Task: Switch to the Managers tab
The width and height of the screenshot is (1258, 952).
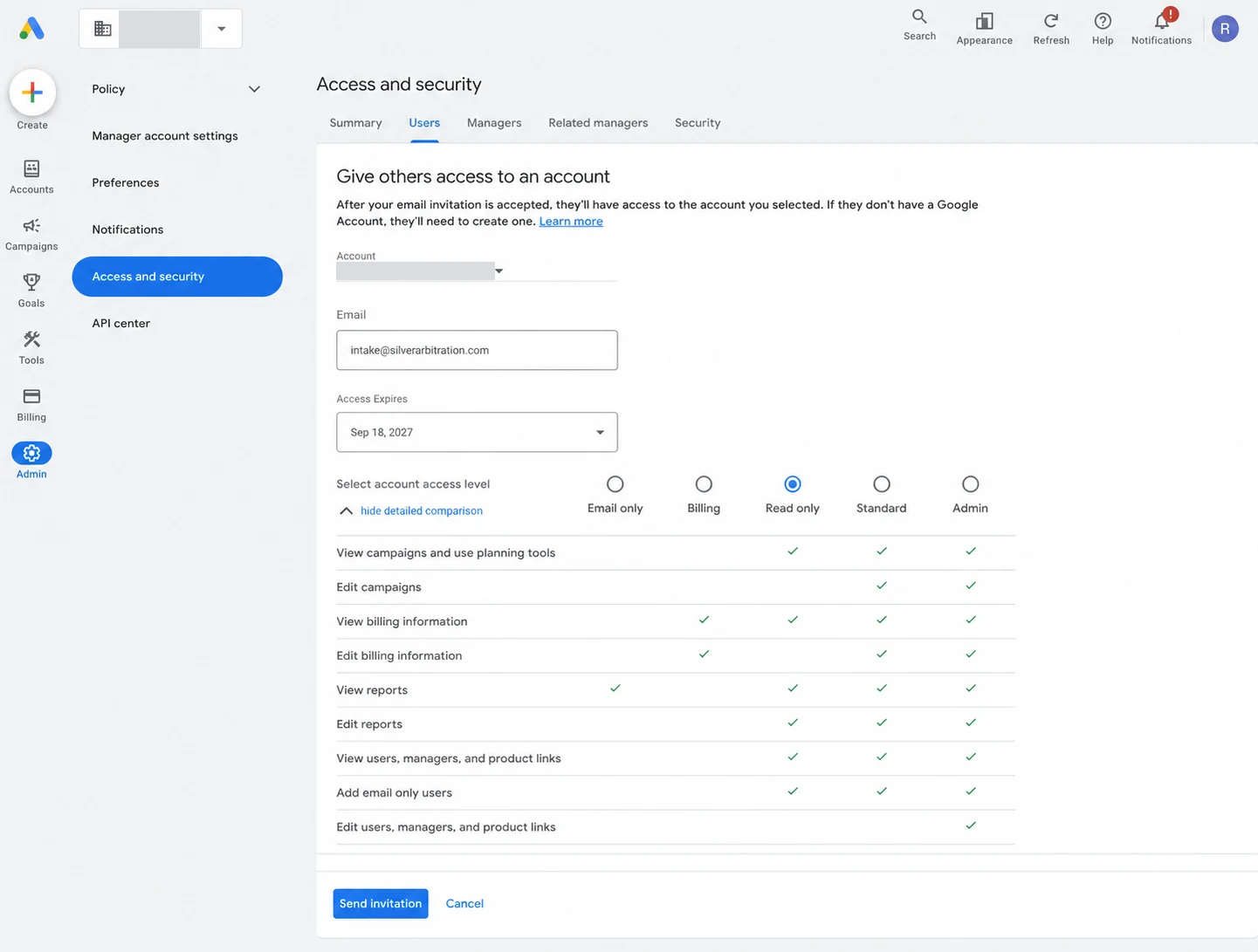Action: tap(494, 123)
